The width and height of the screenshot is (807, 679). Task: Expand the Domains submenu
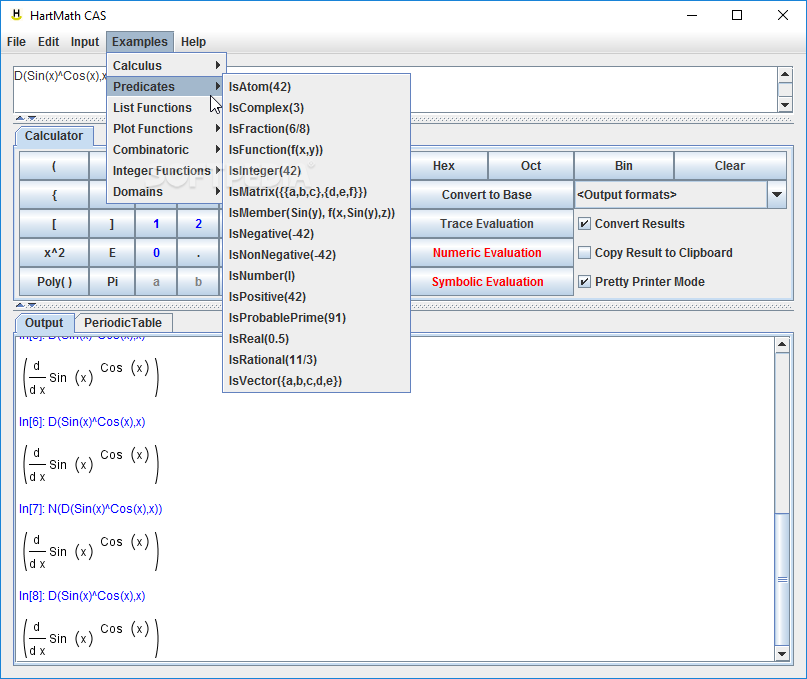coord(166,191)
